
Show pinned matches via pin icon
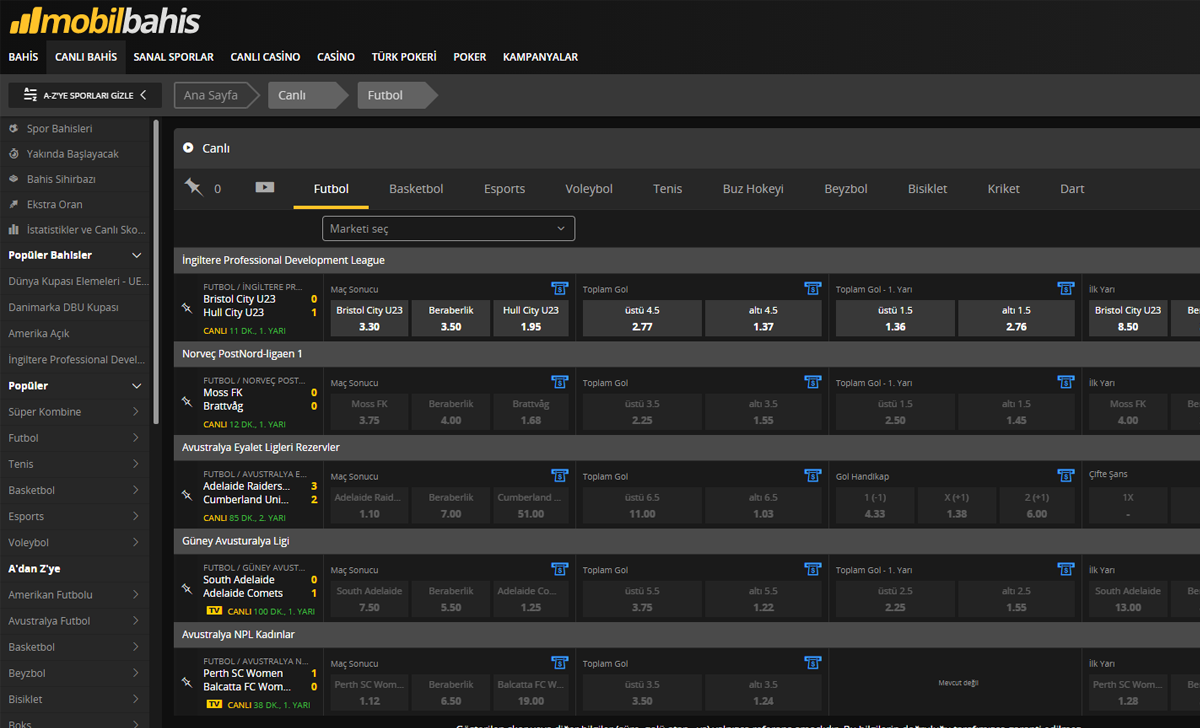tap(193, 187)
